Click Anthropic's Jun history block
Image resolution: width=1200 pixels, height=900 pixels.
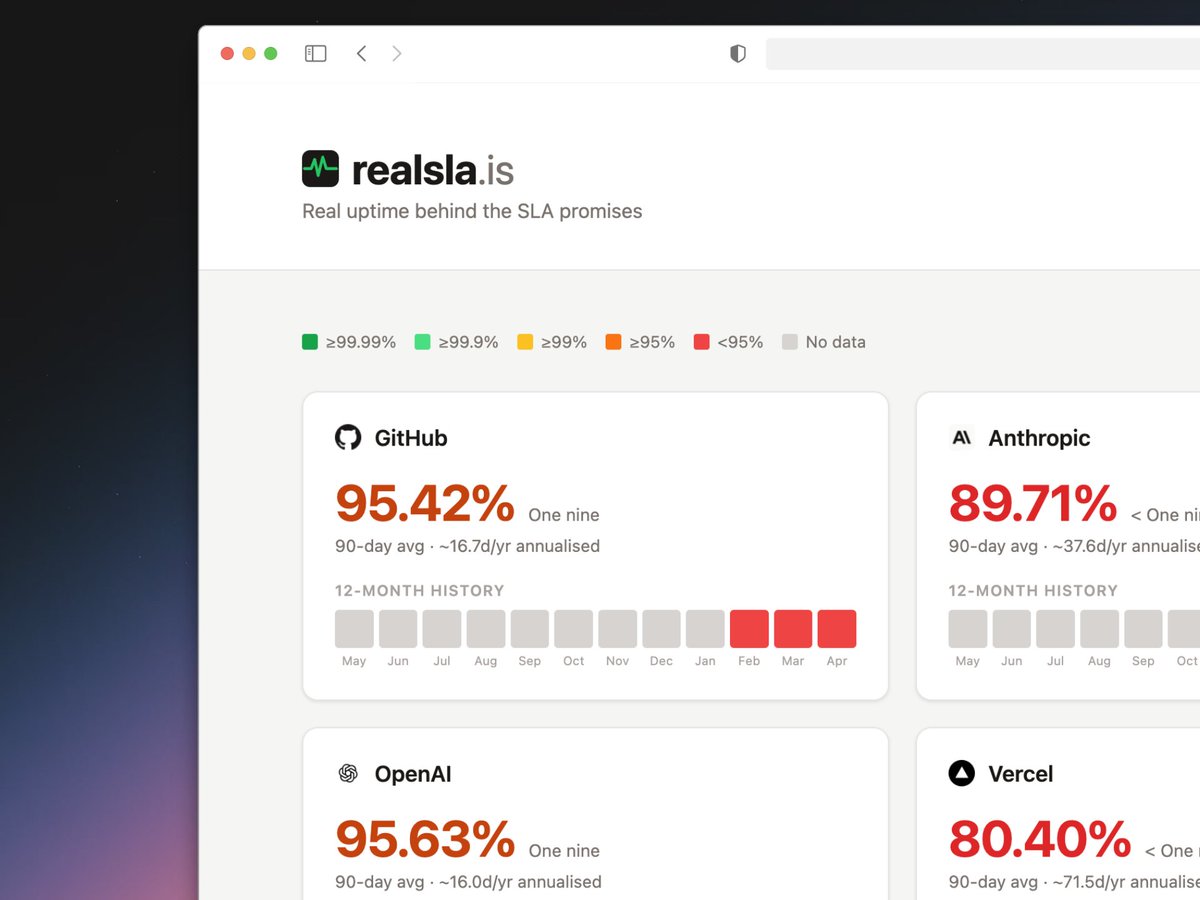[x=1012, y=629]
